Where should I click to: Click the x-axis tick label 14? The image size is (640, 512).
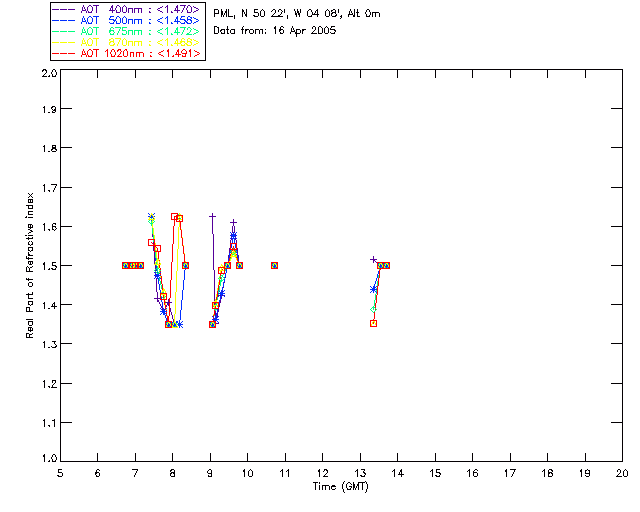(398, 473)
